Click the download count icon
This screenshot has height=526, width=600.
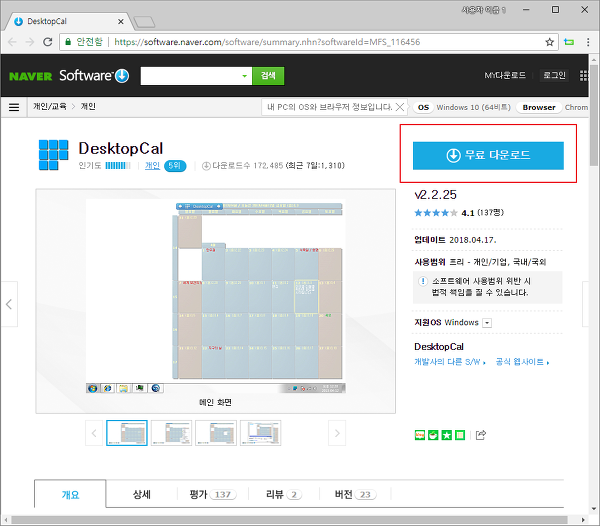click(x=206, y=166)
